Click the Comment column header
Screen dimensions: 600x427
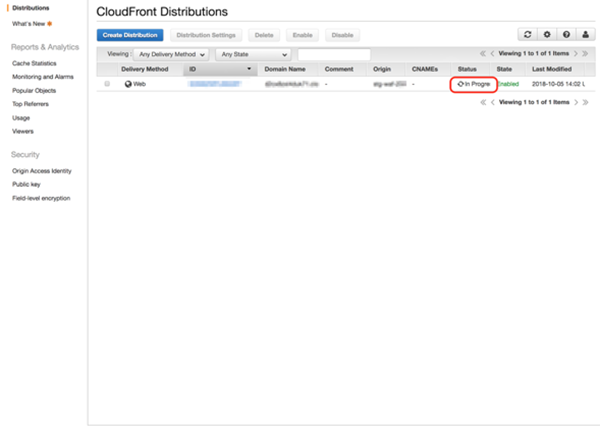[x=339, y=69]
